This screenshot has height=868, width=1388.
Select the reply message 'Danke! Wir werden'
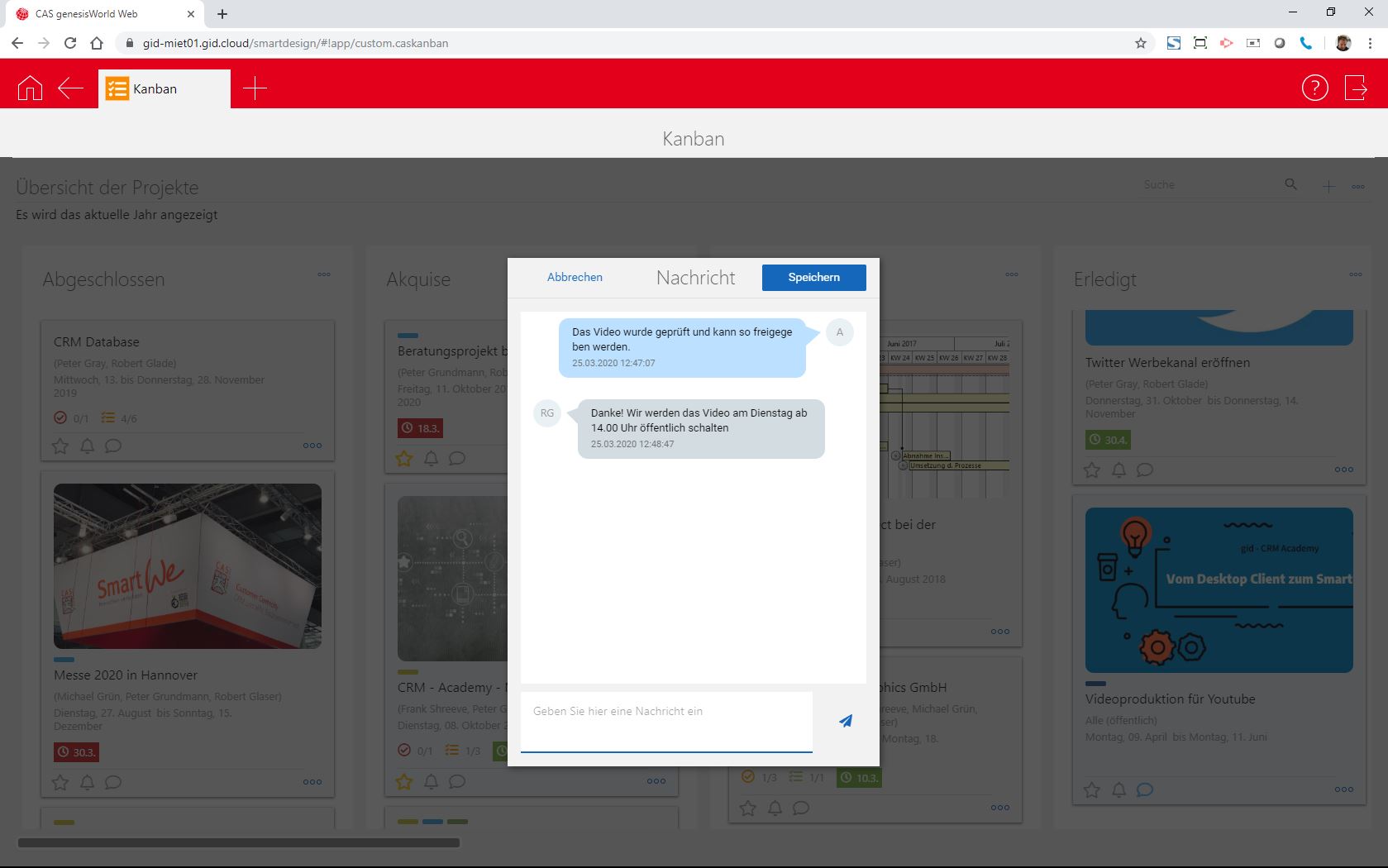(x=701, y=429)
